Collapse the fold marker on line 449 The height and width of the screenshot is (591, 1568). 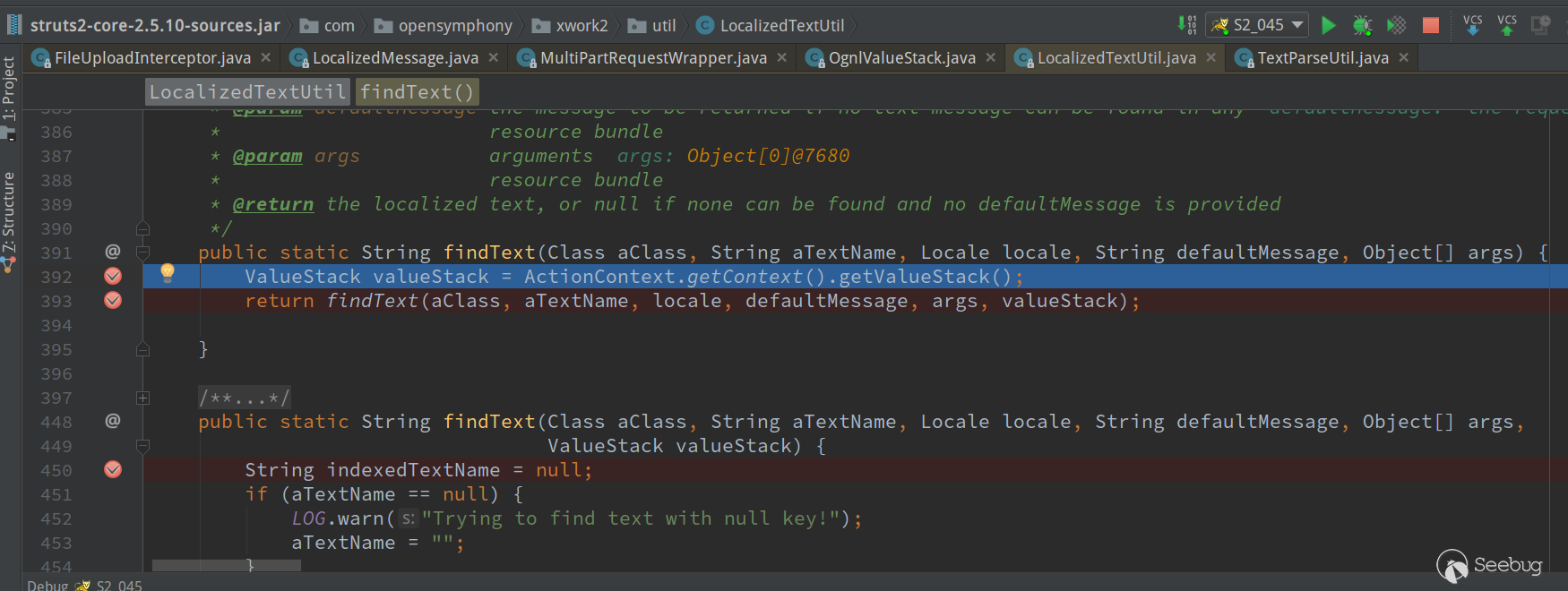tap(142, 446)
